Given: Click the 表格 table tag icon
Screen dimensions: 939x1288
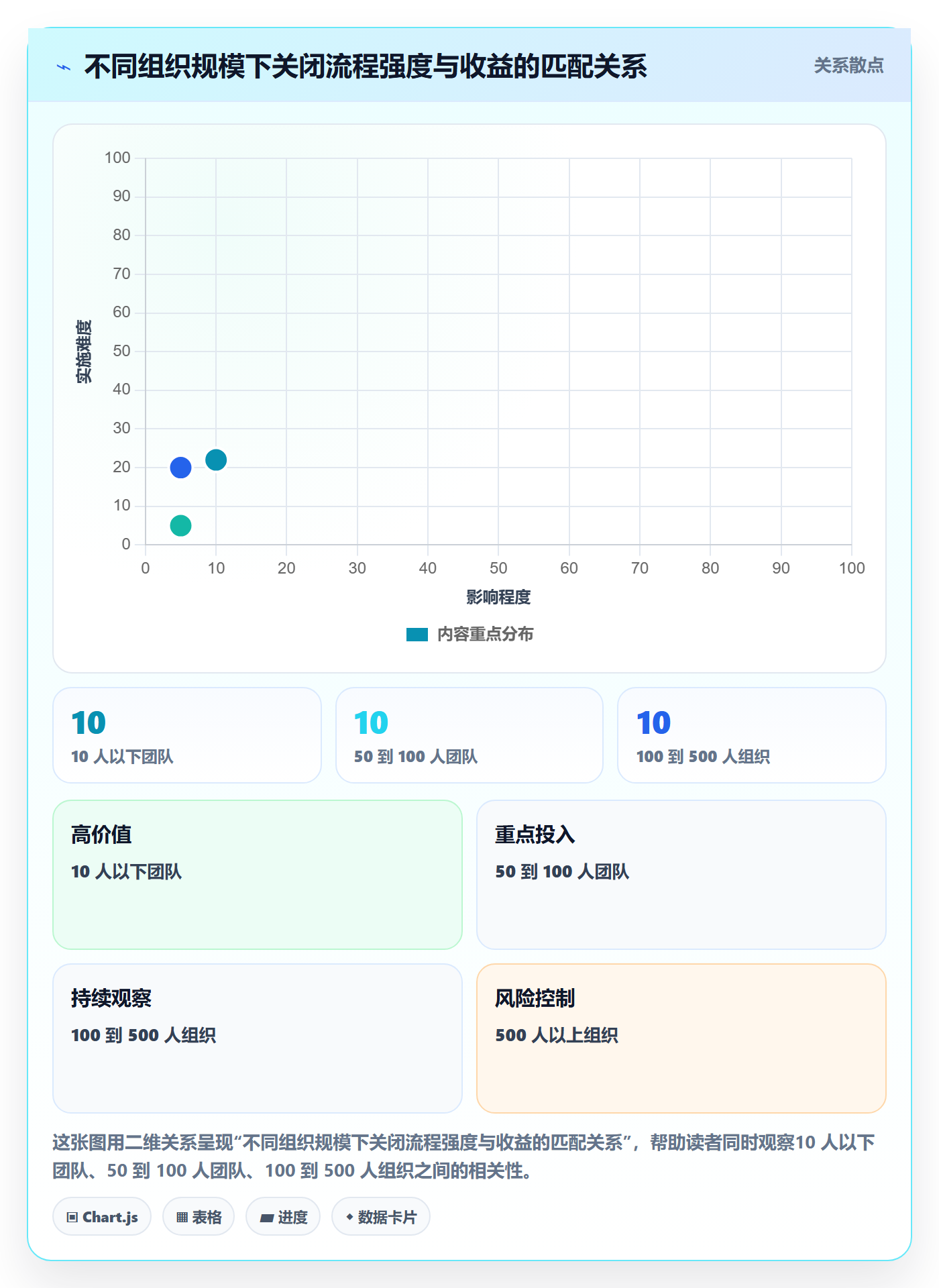Looking at the screenshot, I should pyautogui.click(x=182, y=1218).
